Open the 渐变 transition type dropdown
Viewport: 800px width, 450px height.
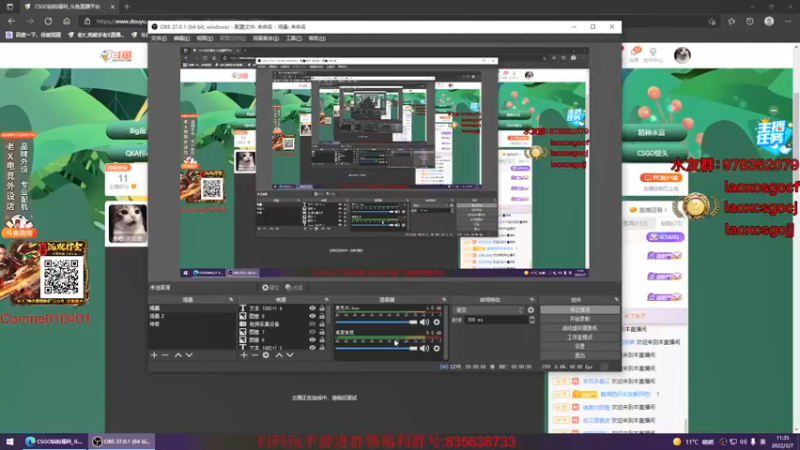click(488, 310)
